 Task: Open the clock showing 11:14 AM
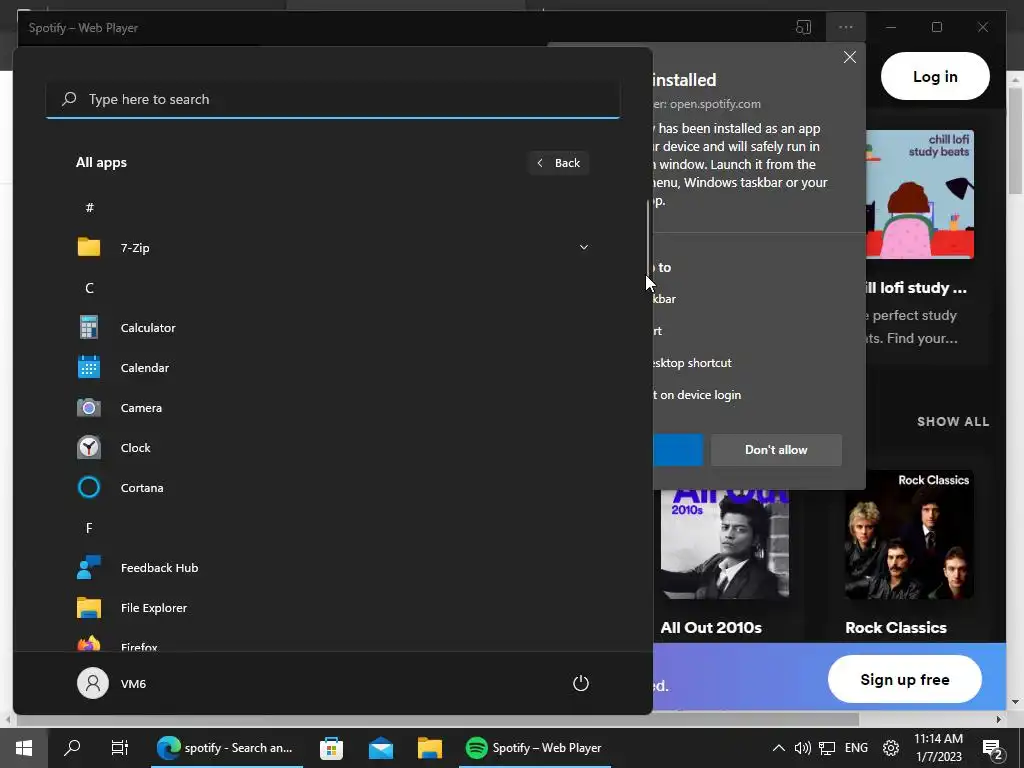coord(938,748)
